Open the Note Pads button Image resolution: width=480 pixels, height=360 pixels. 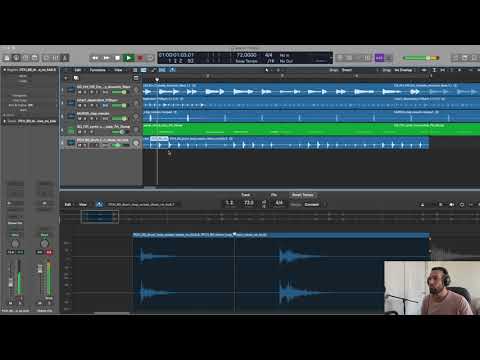click(x=465, y=58)
